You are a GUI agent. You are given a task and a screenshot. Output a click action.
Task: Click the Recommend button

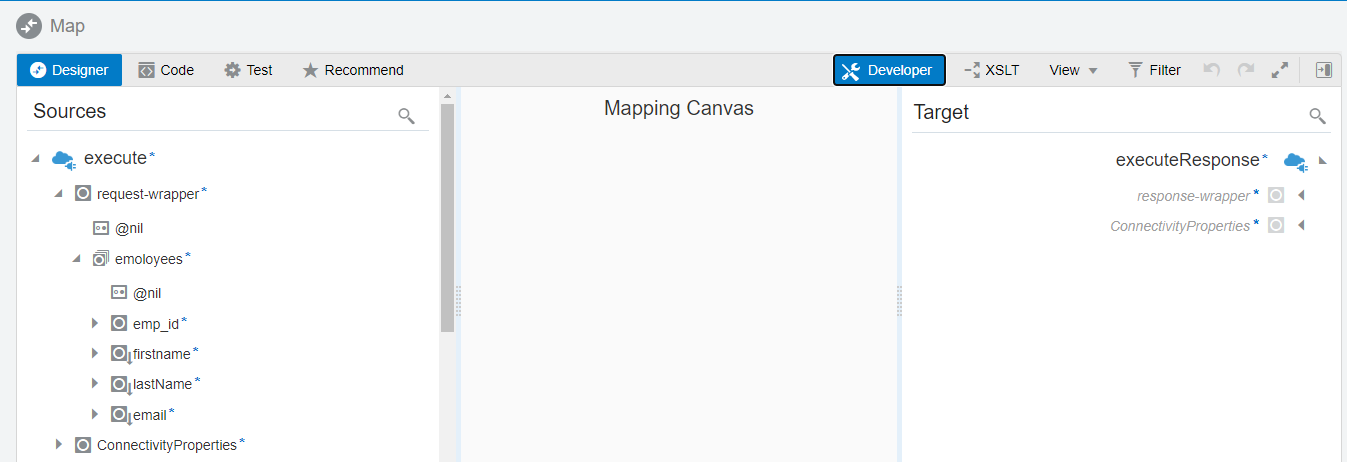(353, 70)
